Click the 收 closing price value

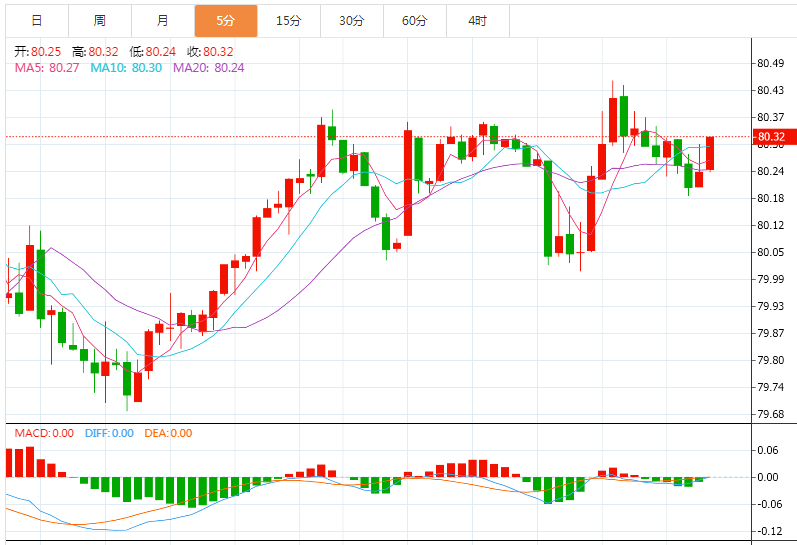point(217,52)
